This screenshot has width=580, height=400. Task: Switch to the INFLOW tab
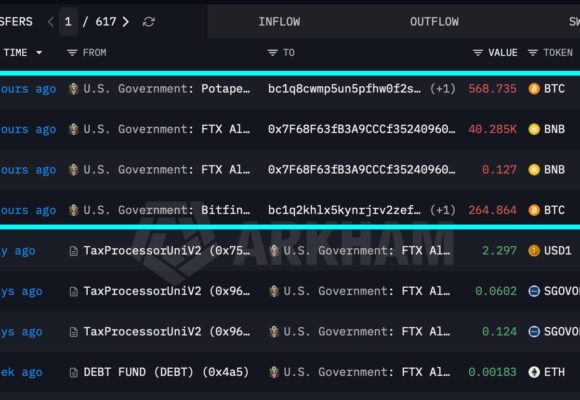(279, 22)
